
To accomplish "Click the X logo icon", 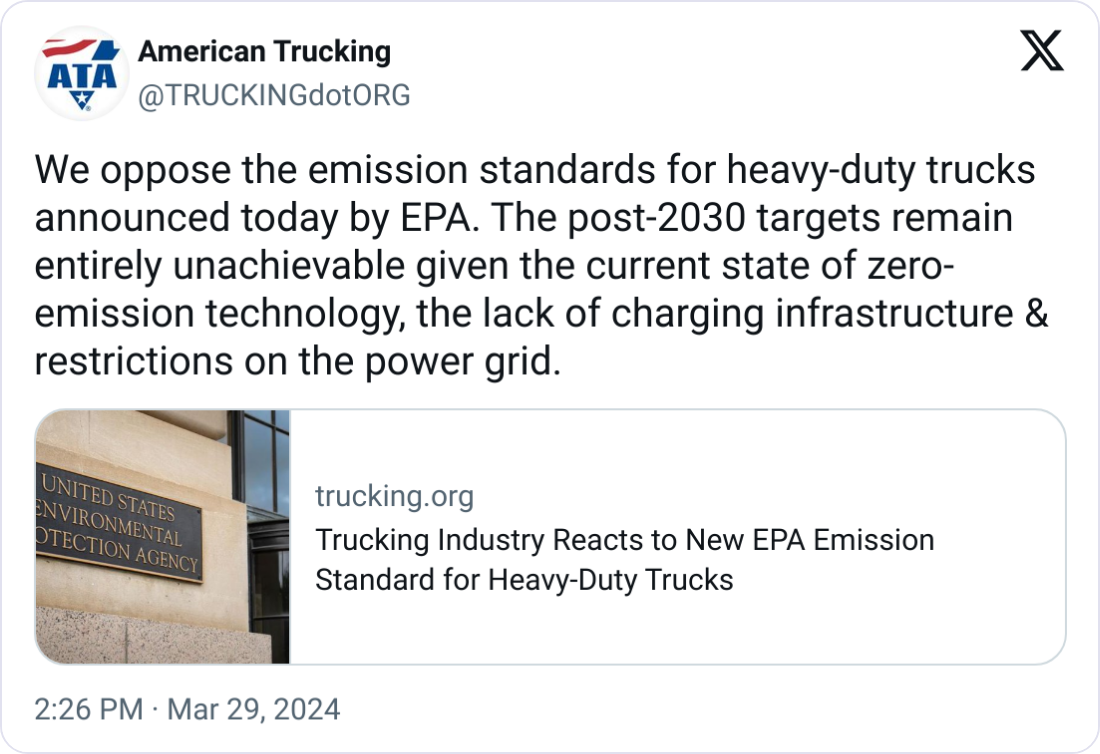I will [x=1041, y=49].
